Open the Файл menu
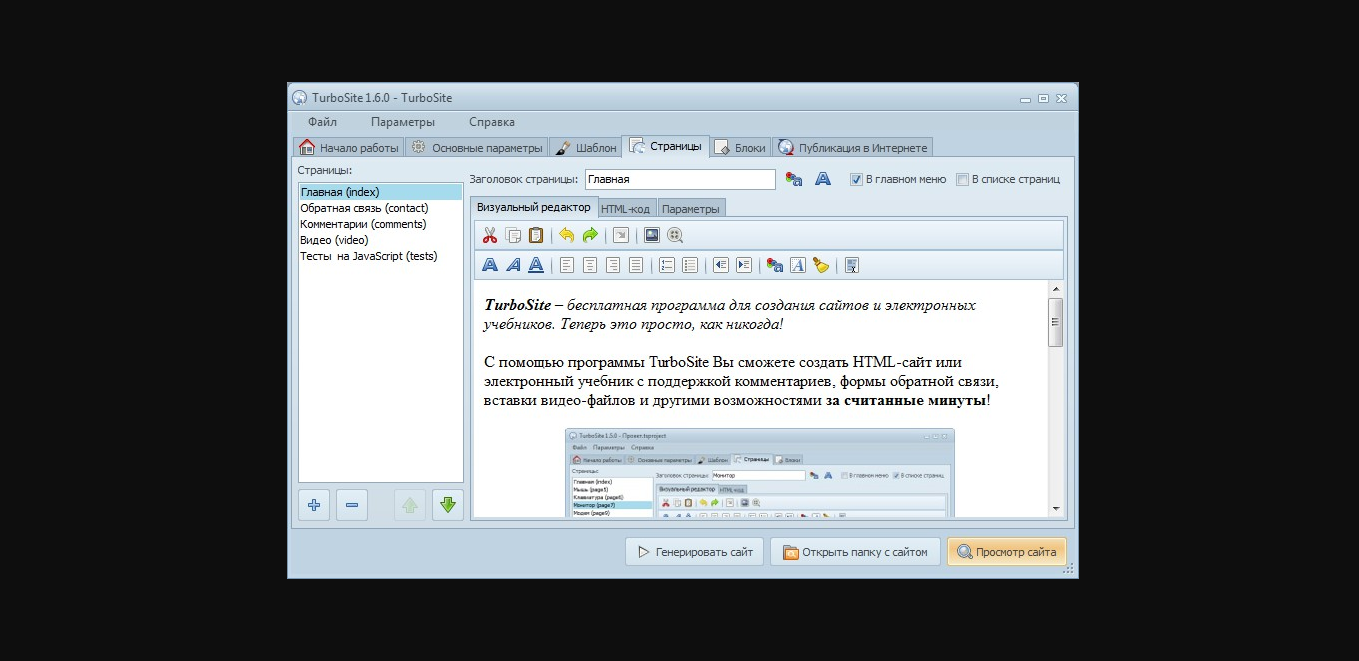 point(322,121)
